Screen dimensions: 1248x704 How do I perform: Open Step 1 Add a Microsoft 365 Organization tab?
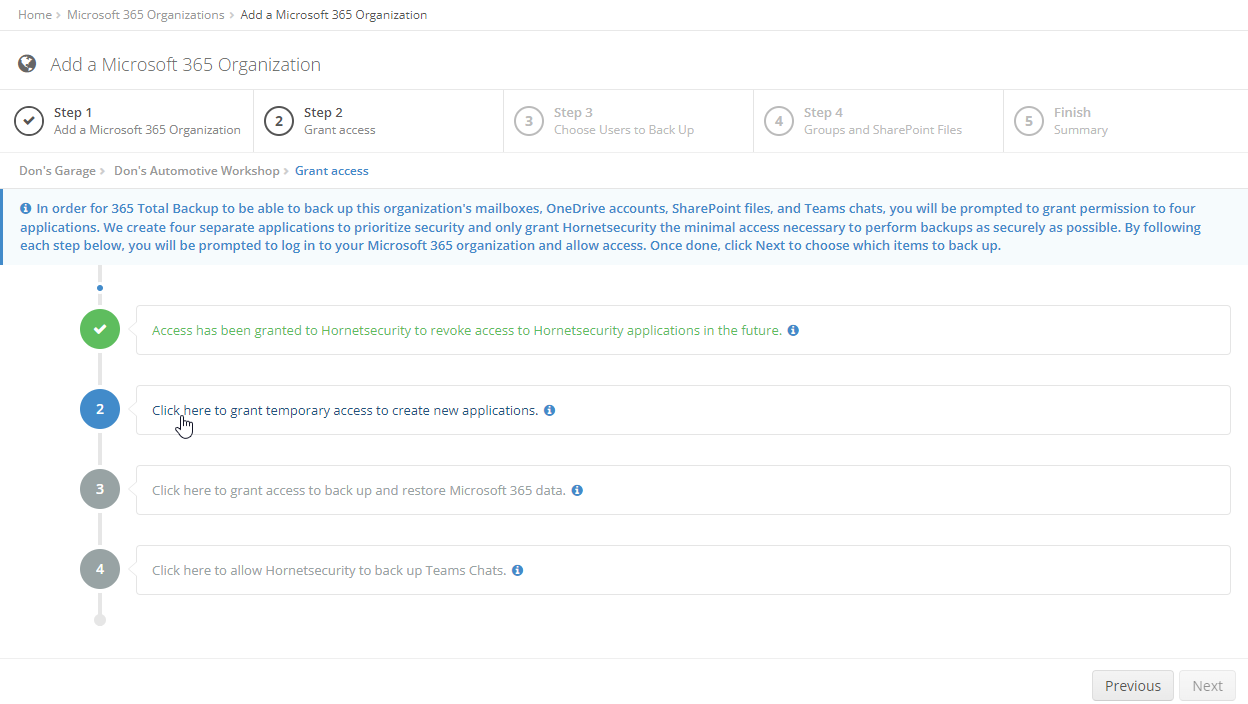click(128, 121)
